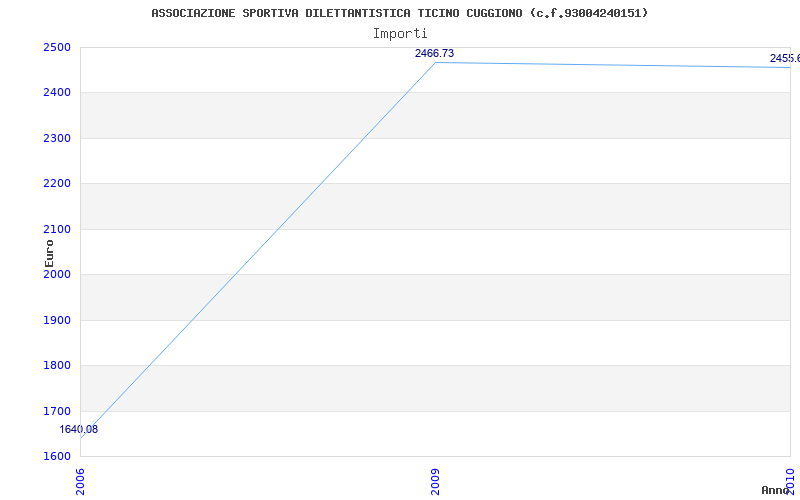Click the 2200 y-axis tick label
800x500 pixels.
[x=57, y=184]
